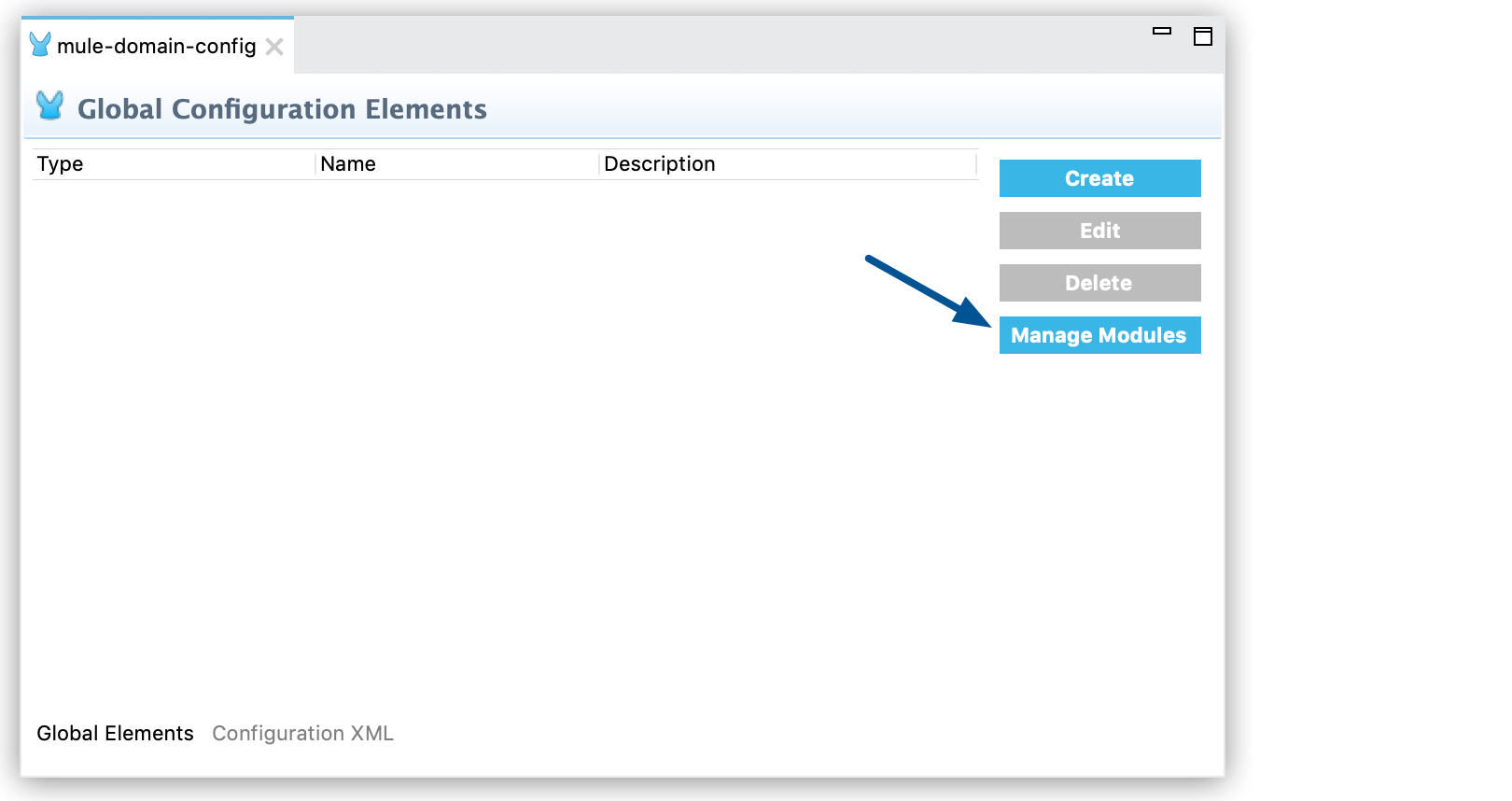Click the right edge of the Description column
Image resolution: width=1512 pixels, height=801 pixels.
click(x=976, y=164)
